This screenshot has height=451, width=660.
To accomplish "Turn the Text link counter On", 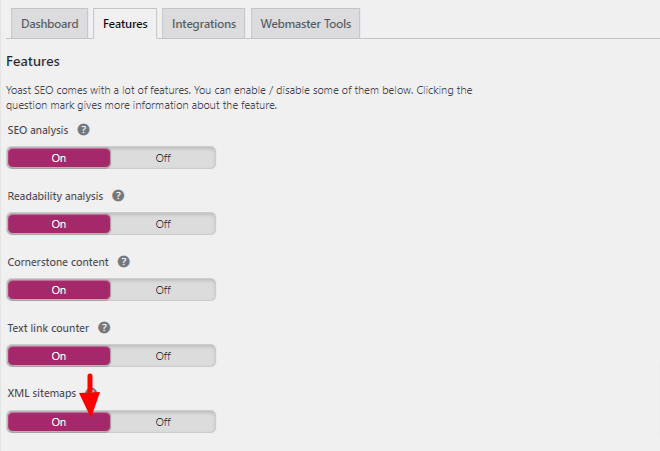I will pyautogui.click(x=59, y=356).
